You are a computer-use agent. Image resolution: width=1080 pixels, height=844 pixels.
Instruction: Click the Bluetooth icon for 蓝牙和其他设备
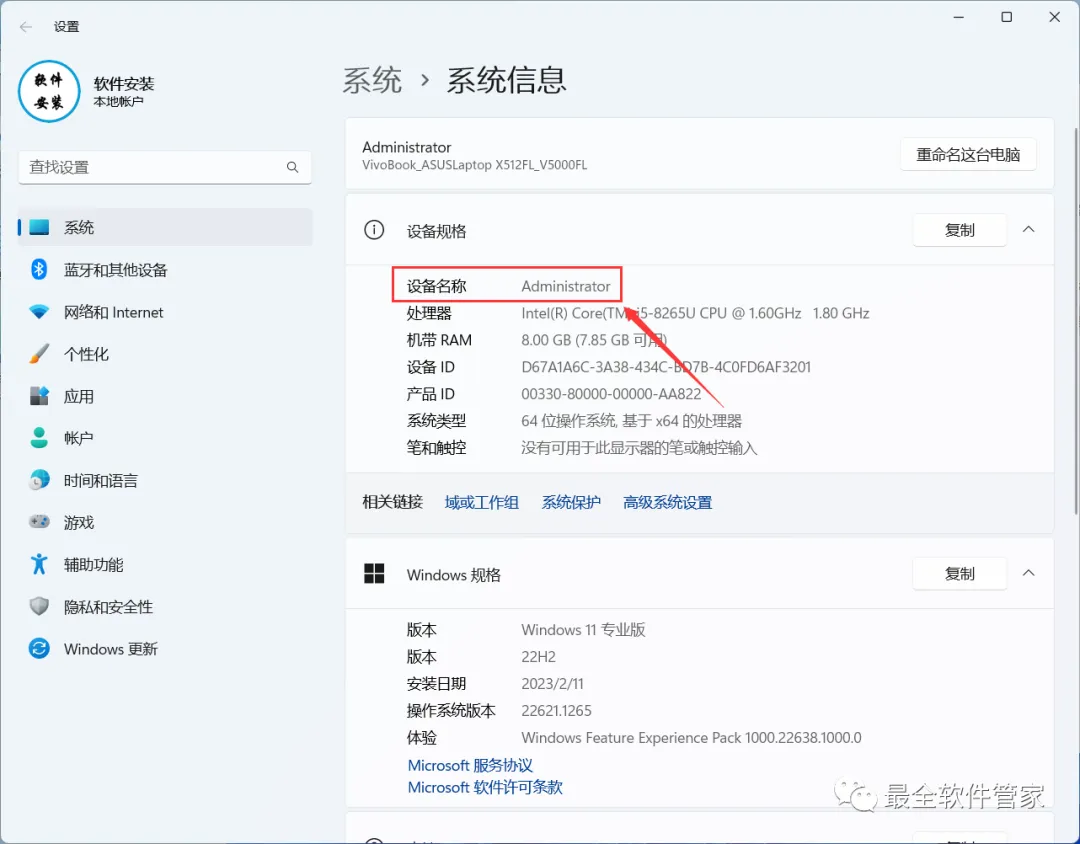[39, 269]
